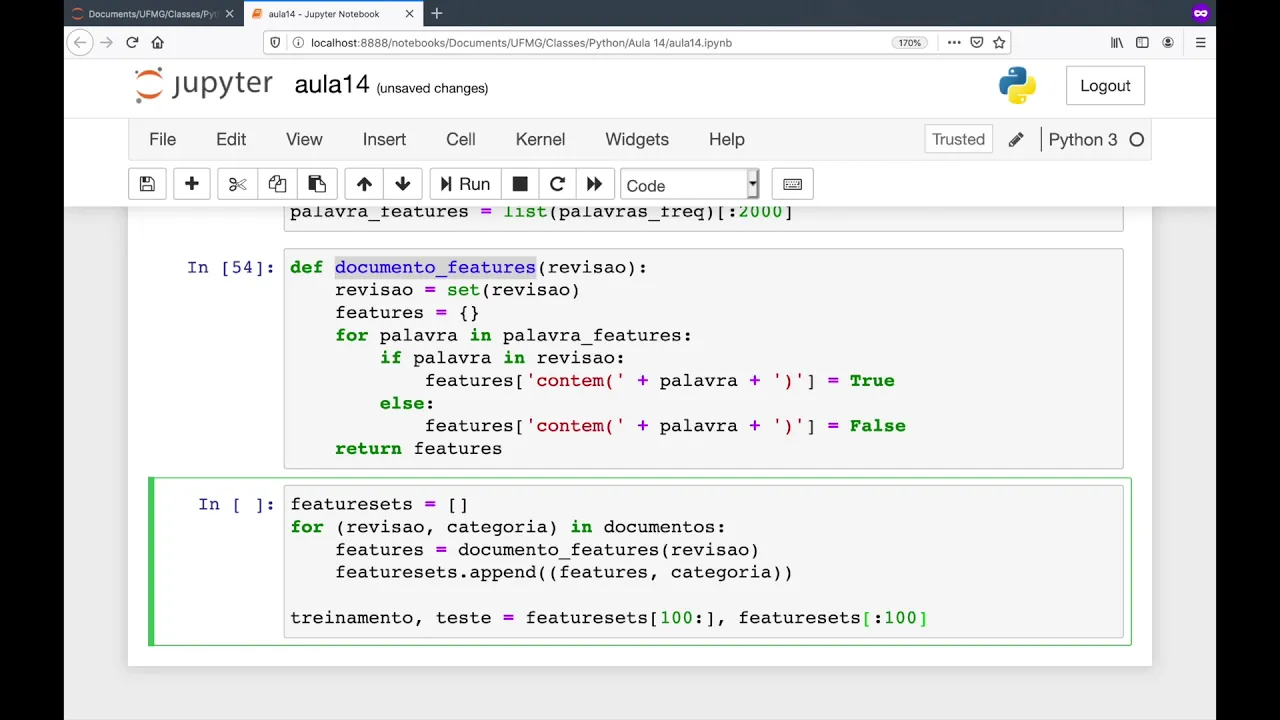Open the command palette keyboard icon
The width and height of the screenshot is (1280, 720).
pyautogui.click(x=792, y=184)
